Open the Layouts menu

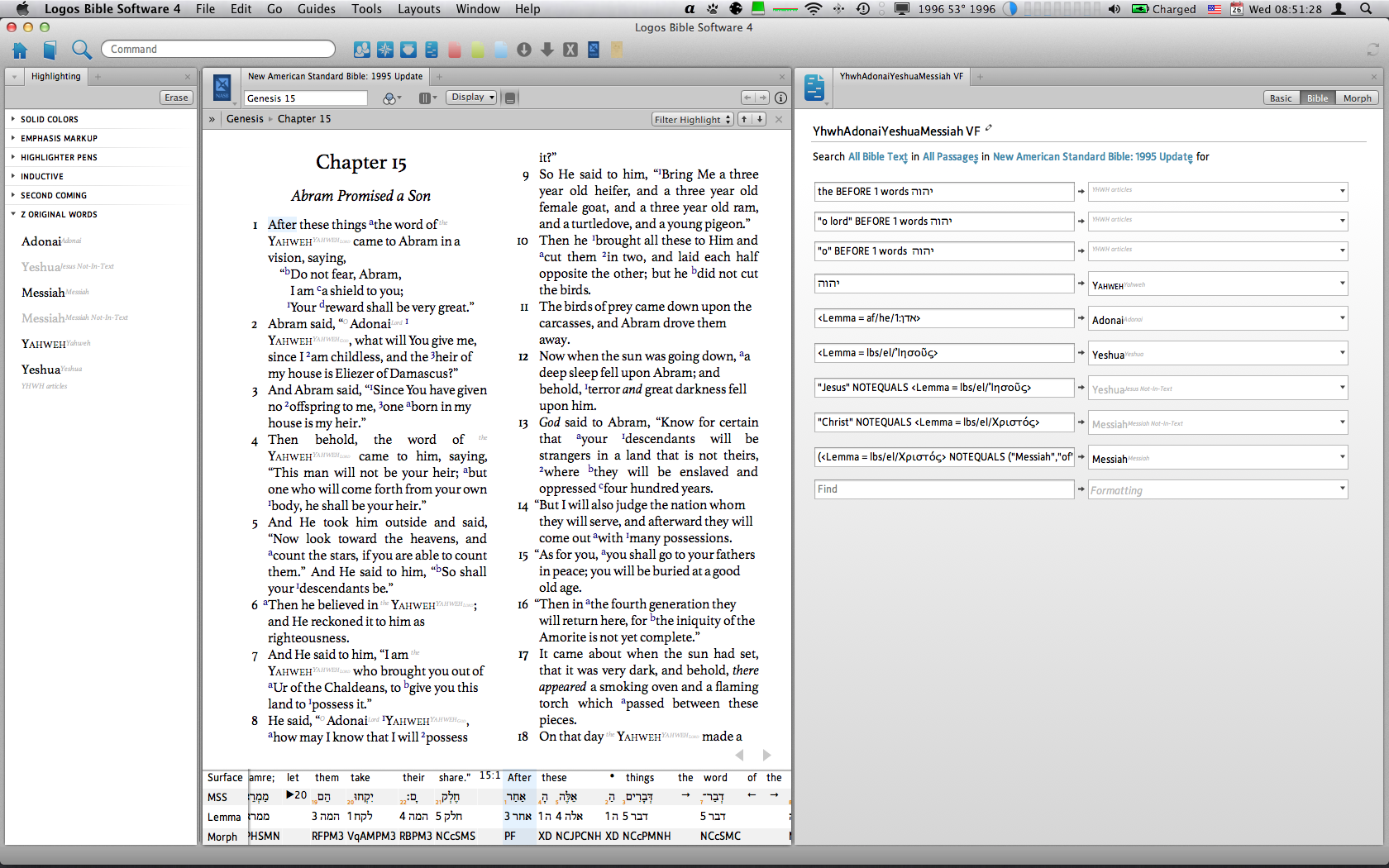coord(419,9)
